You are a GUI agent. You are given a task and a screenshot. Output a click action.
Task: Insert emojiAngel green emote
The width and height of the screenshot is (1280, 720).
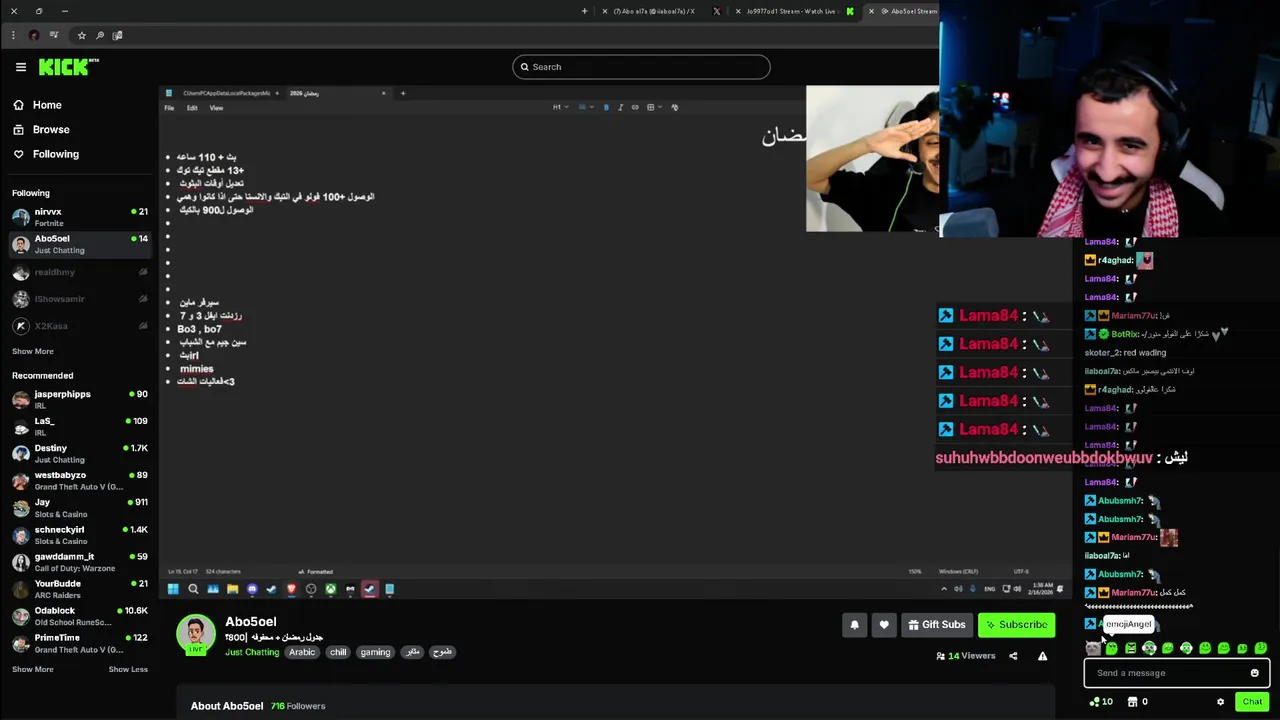pyautogui.click(x=1111, y=649)
